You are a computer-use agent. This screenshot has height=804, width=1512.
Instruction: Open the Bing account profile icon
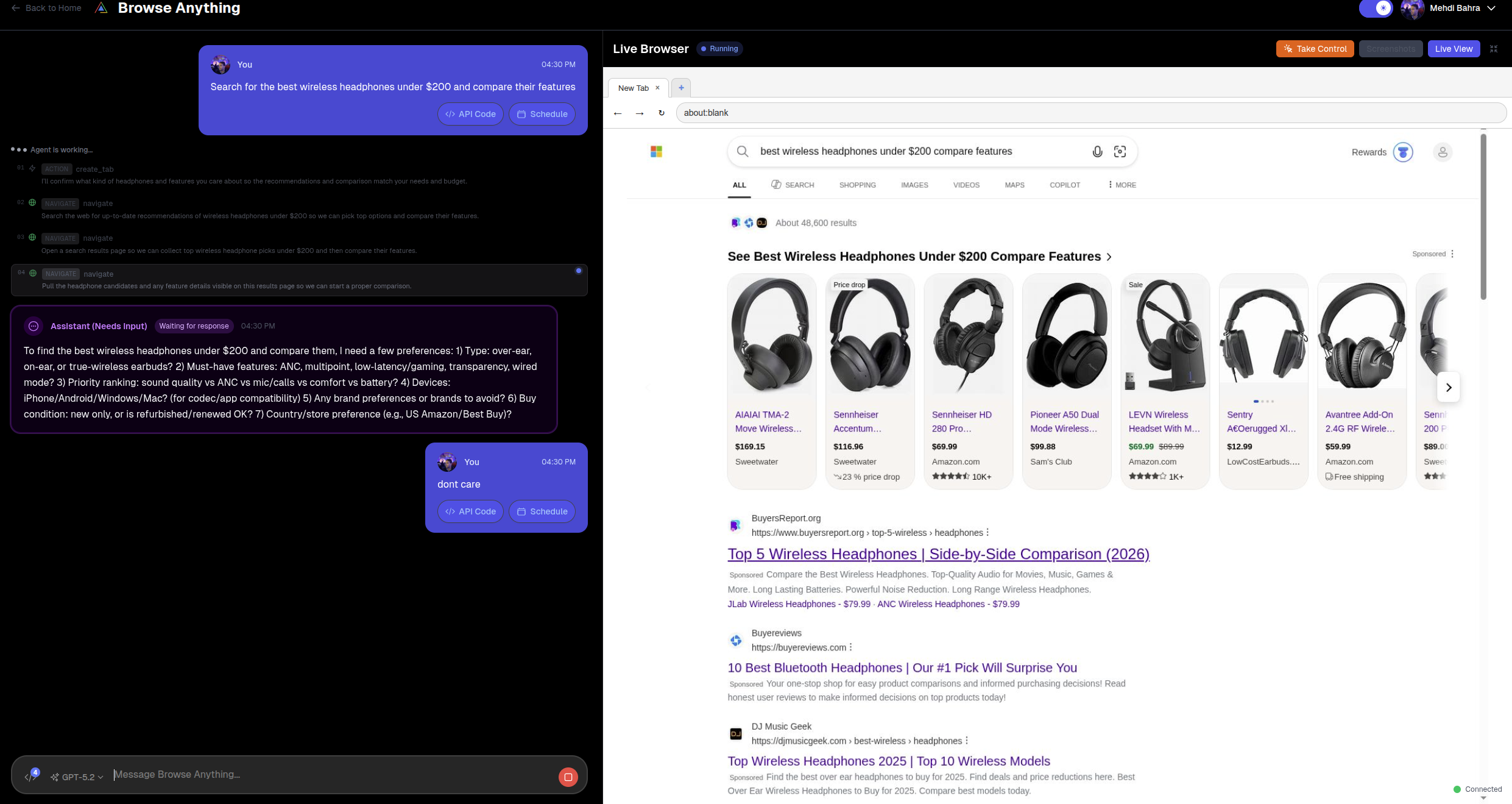coord(1442,152)
